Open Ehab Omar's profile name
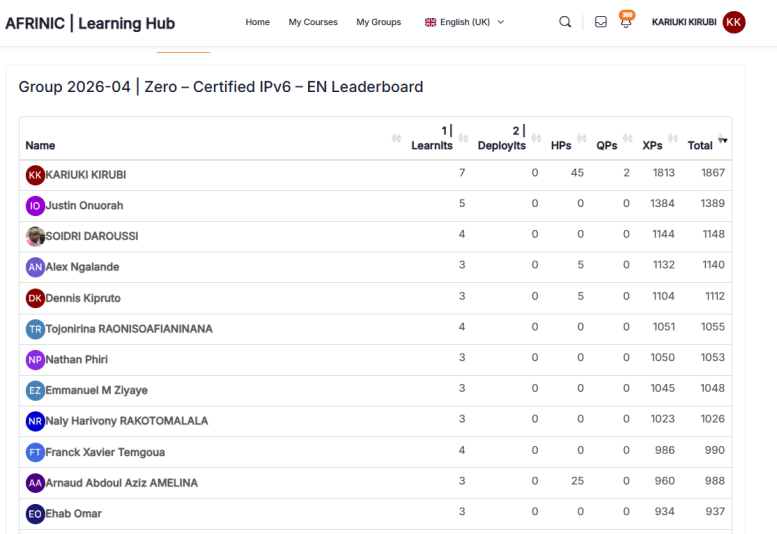 click(73, 514)
